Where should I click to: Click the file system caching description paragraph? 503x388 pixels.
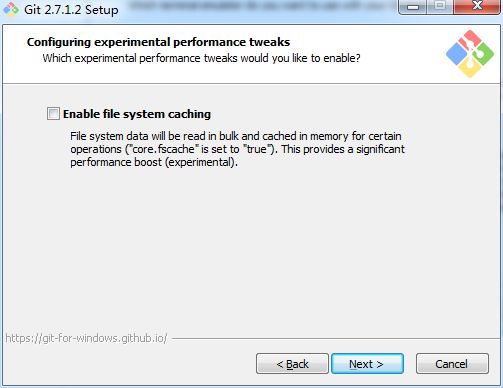click(237, 149)
